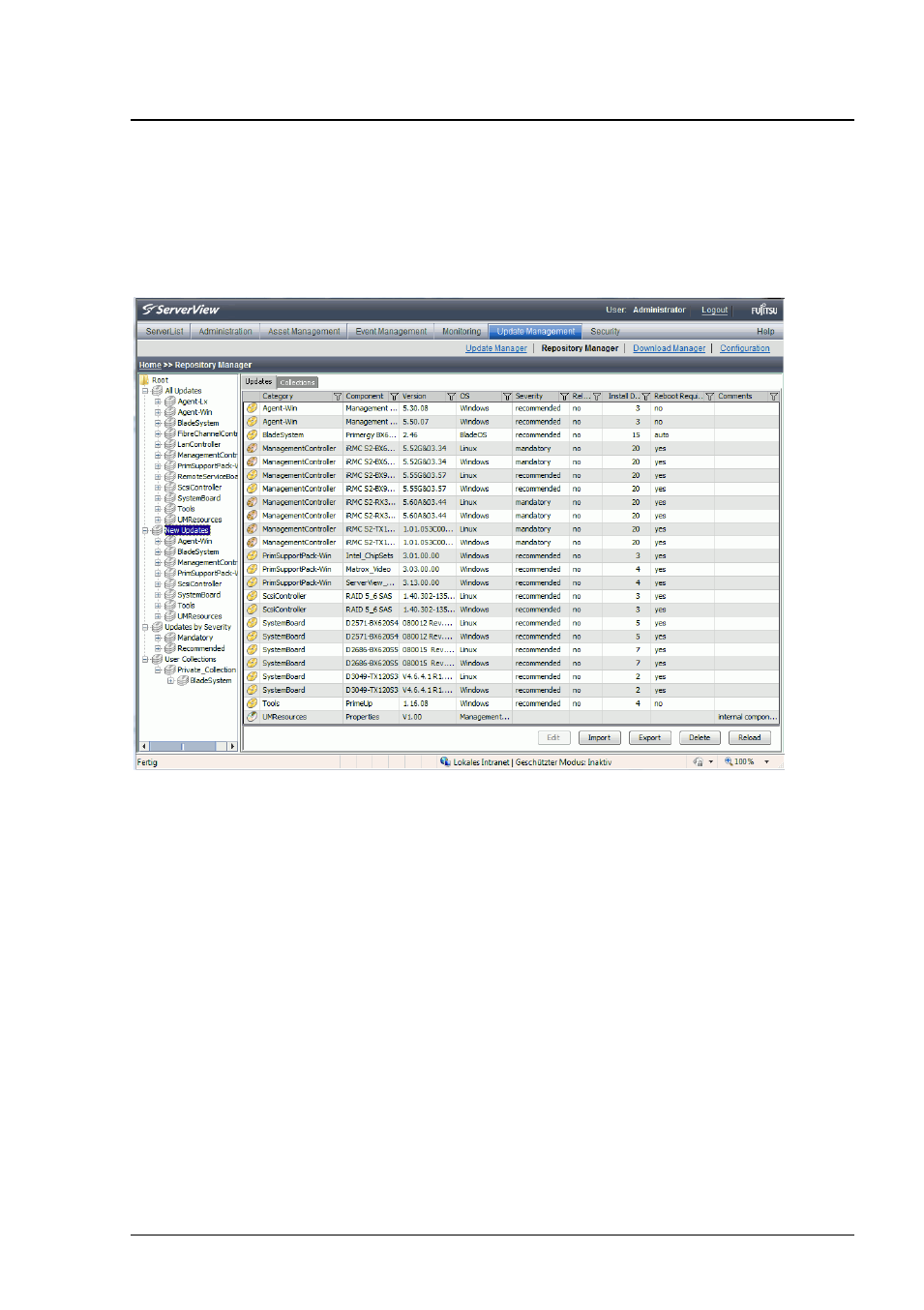Open the Administration menu tab

pyautogui.click(x=225, y=332)
